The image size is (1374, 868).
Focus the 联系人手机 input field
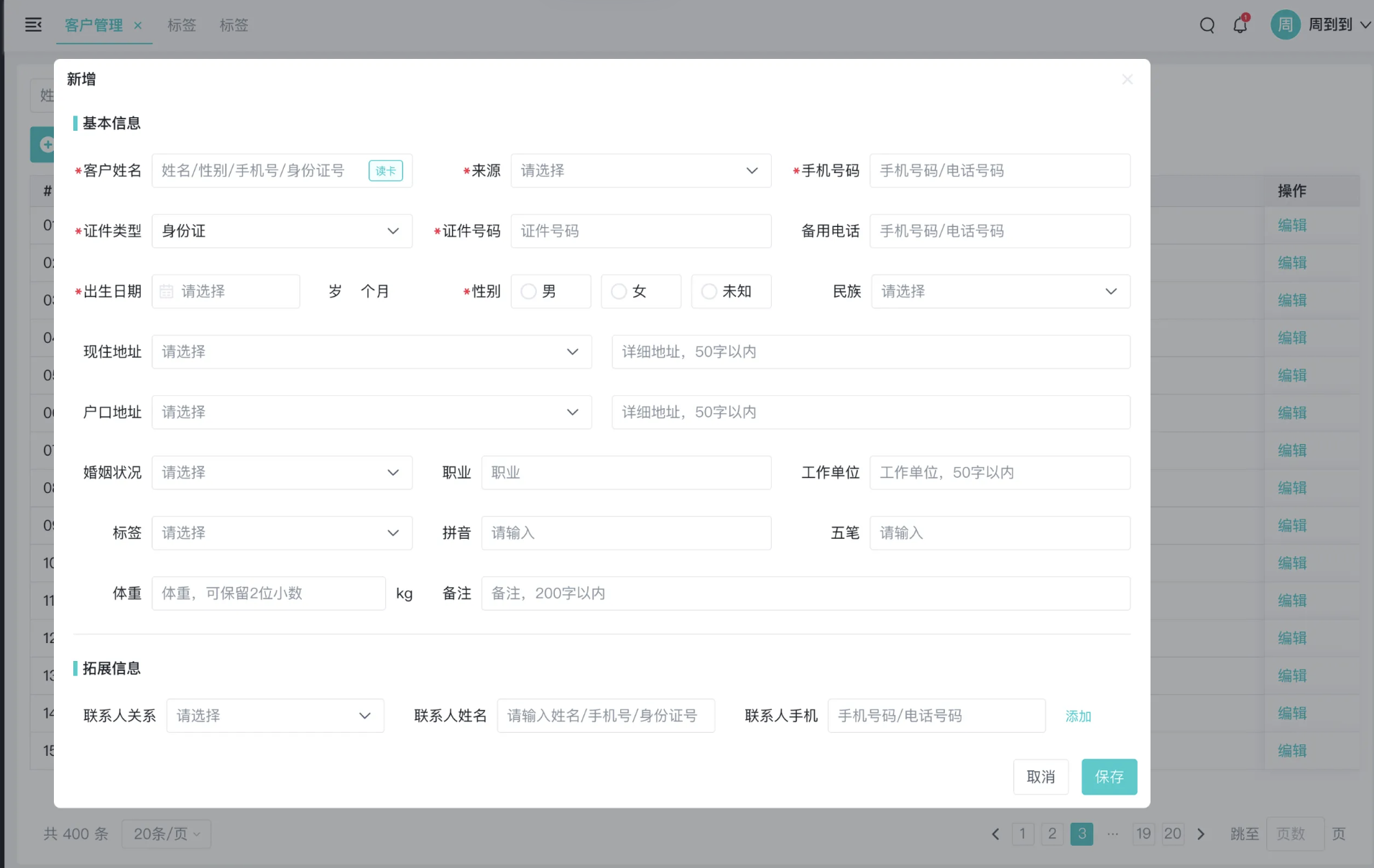937,715
